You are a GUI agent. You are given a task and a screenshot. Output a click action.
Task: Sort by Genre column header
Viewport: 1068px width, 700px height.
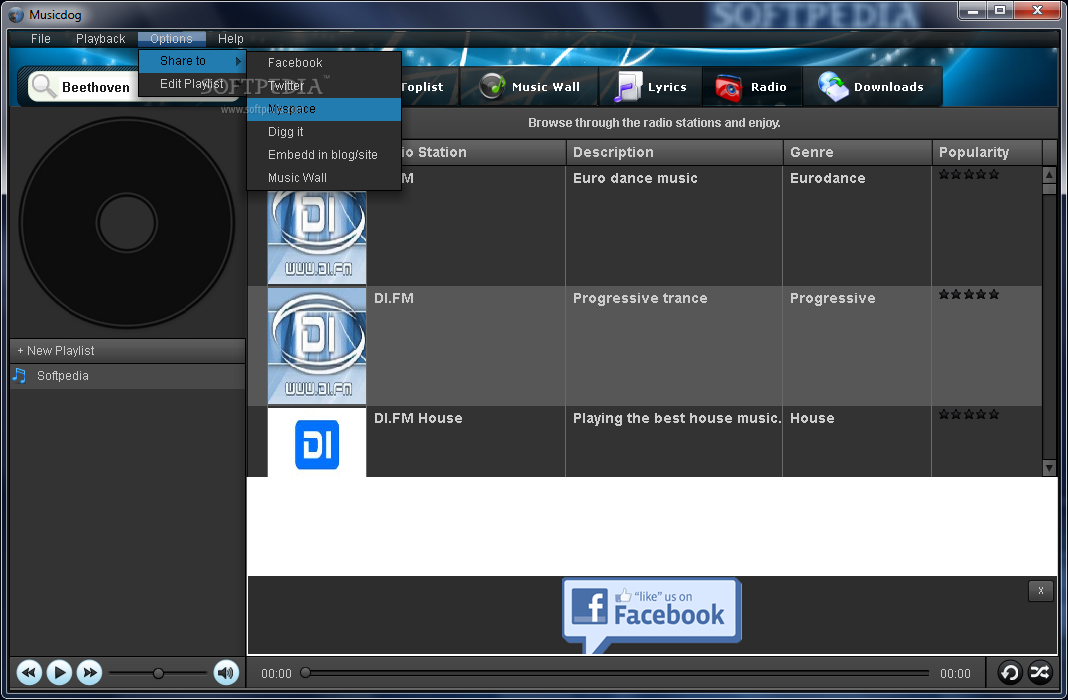click(858, 153)
